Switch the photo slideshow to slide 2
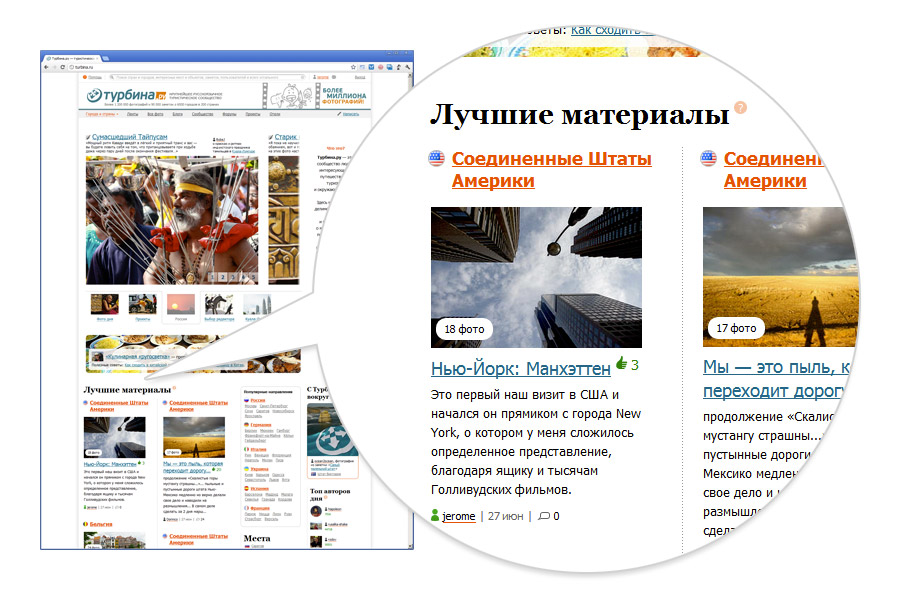Screen dimensions: 900x600 coord(223,277)
